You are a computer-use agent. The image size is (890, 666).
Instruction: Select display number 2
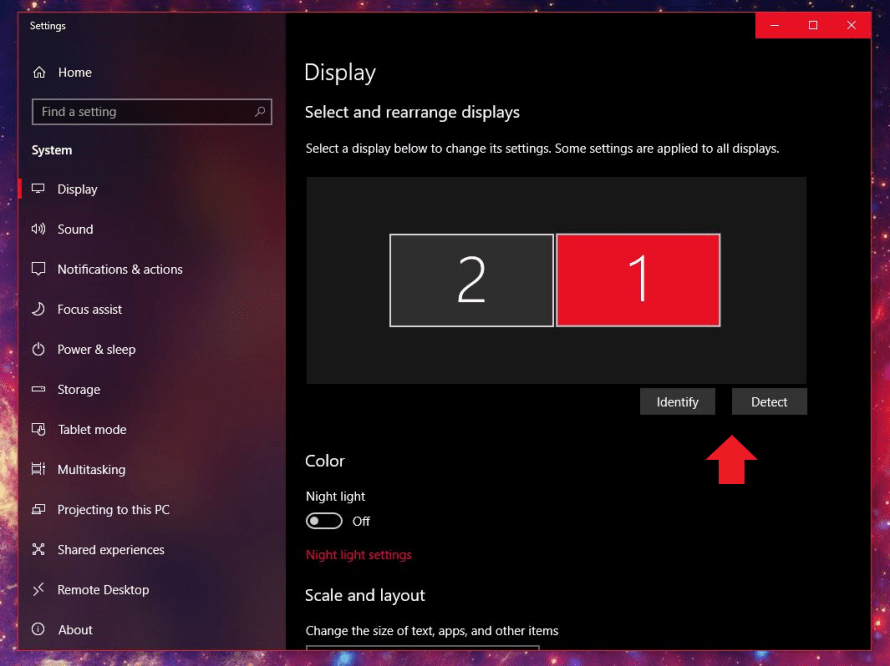coord(471,280)
